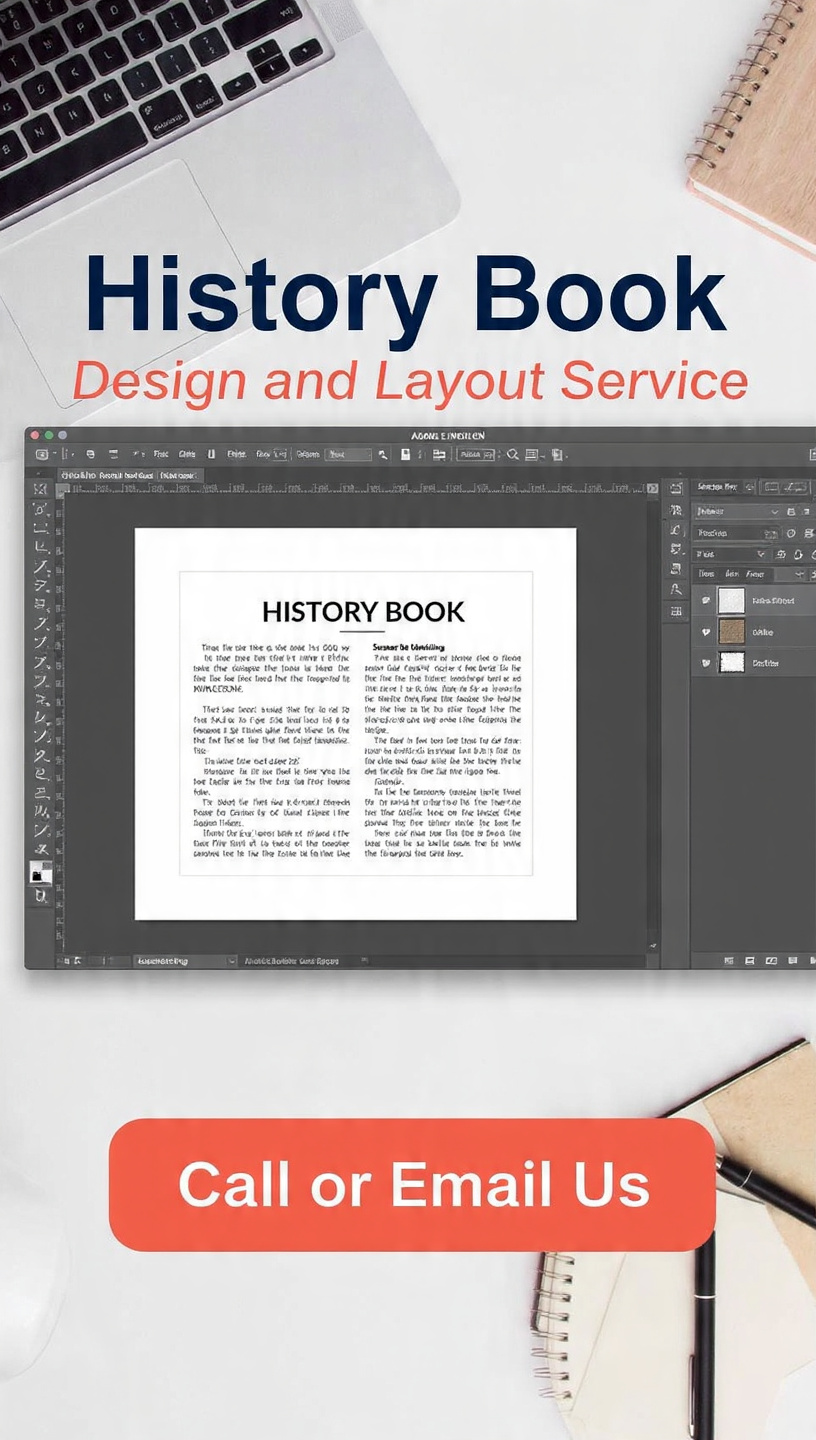816x1440 pixels.
Task: Expand the third dropdown row in the right panel
Action: (x=731, y=554)
